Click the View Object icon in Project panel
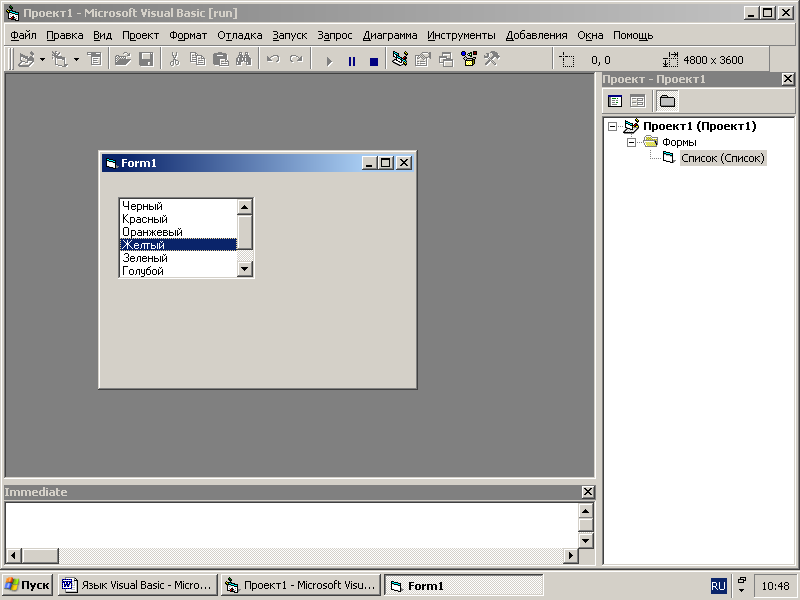Image resolution: width=800 pixels, height=600 pixels. [x=637, y=101]
